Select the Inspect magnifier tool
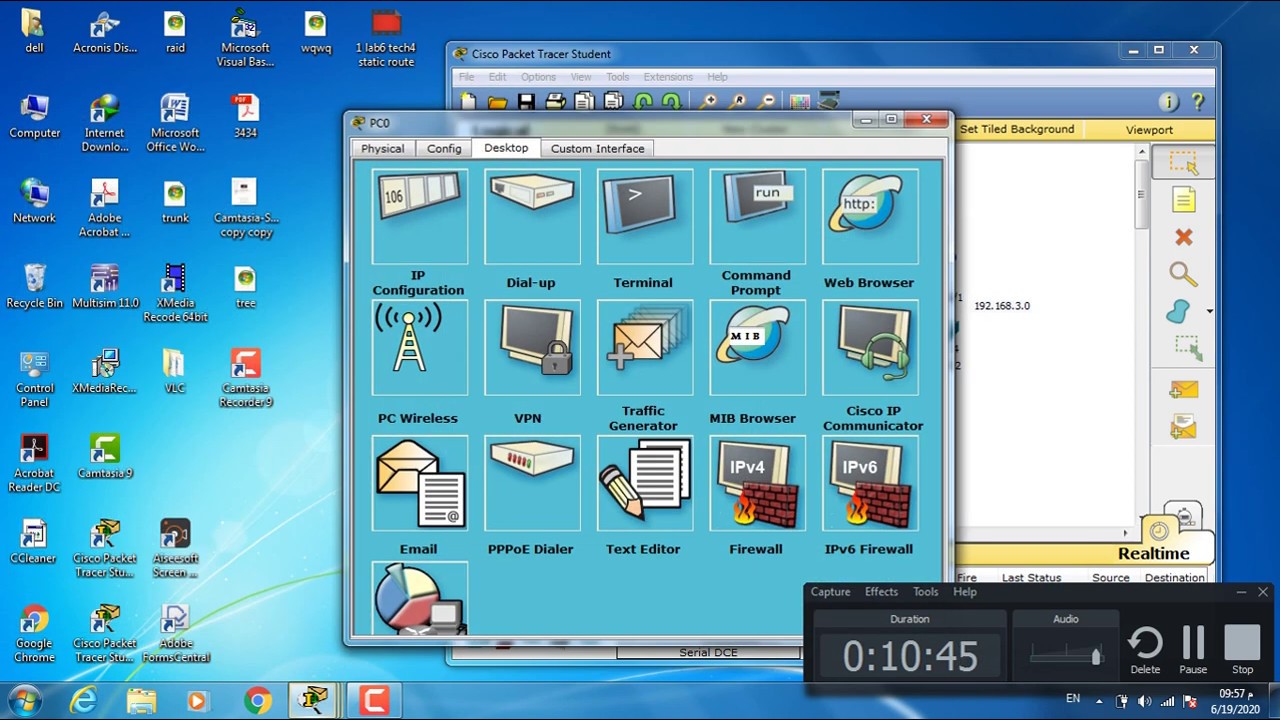Screen dimensions: 1280x720 [x=1184, y=274]
